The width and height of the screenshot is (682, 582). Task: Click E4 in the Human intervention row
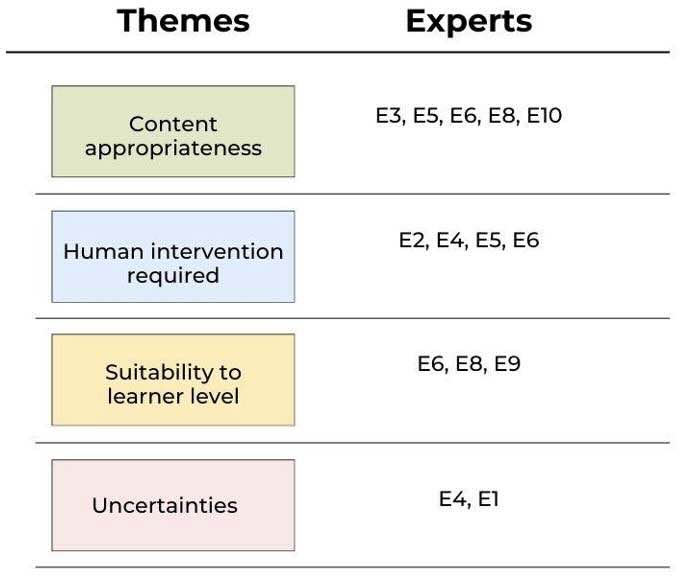click(450, 241)
